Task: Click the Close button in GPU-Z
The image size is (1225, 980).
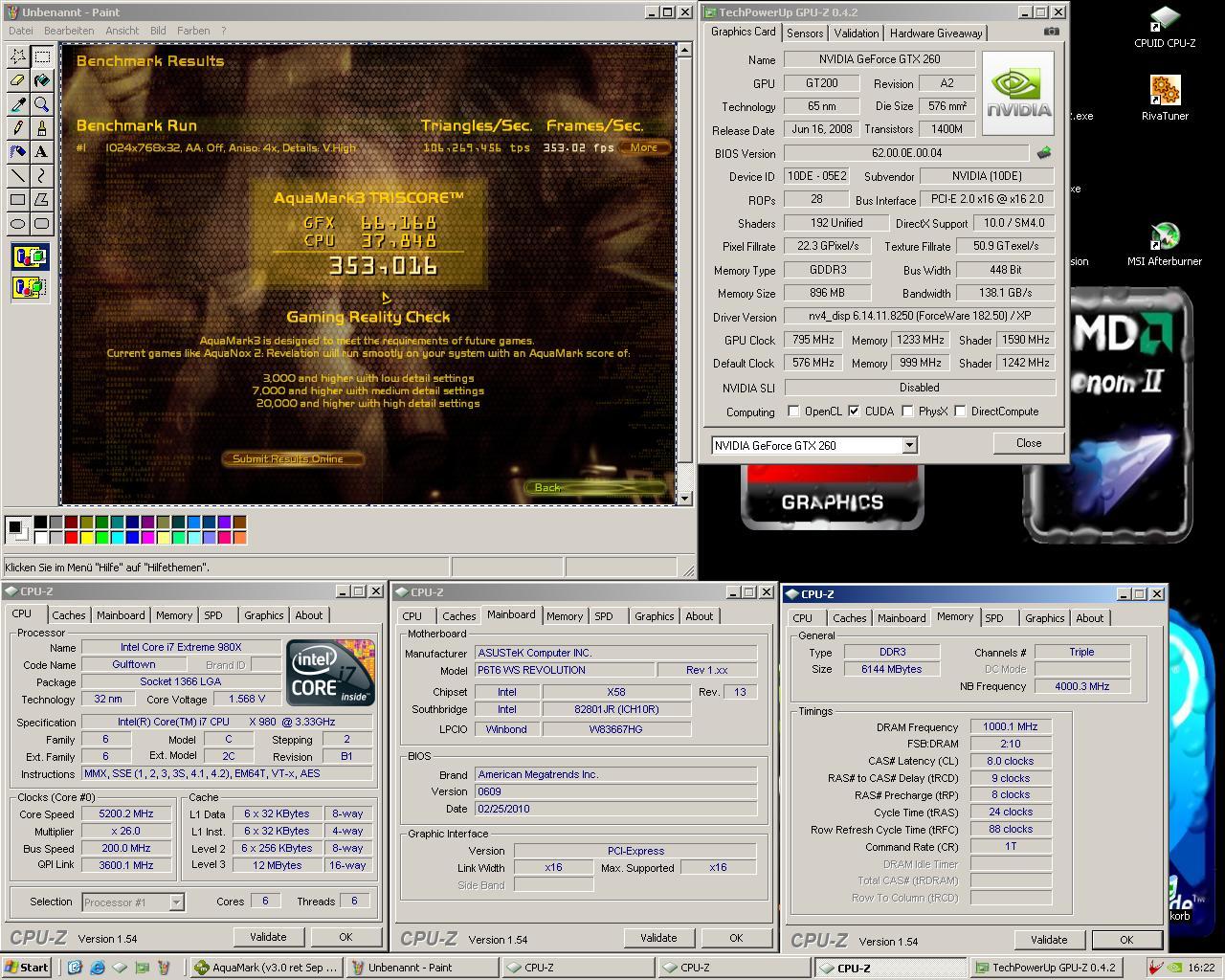Action: (1029, 443)
